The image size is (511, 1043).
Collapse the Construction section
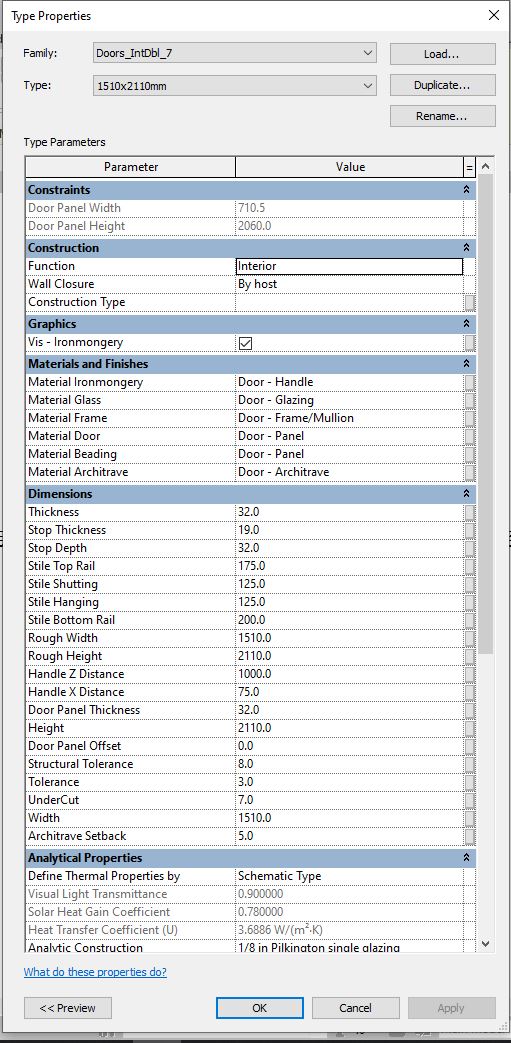click(466, 248)
